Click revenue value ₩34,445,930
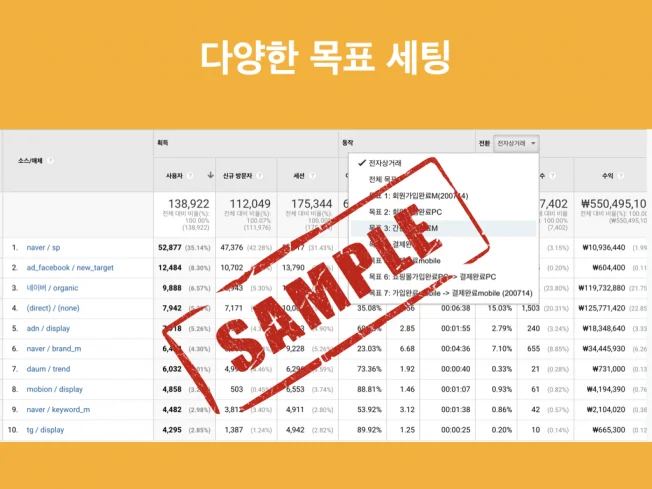This screenshot has height=489, width=652. [604, 348]
